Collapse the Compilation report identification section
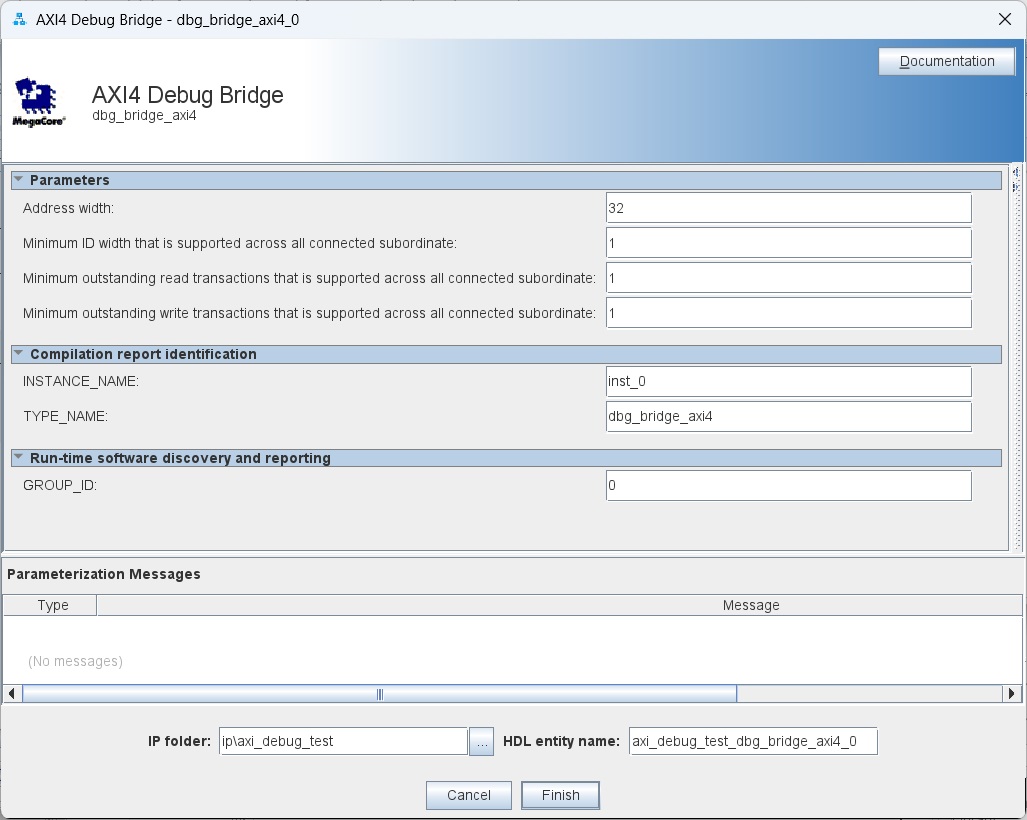 [x=18, y=354]
